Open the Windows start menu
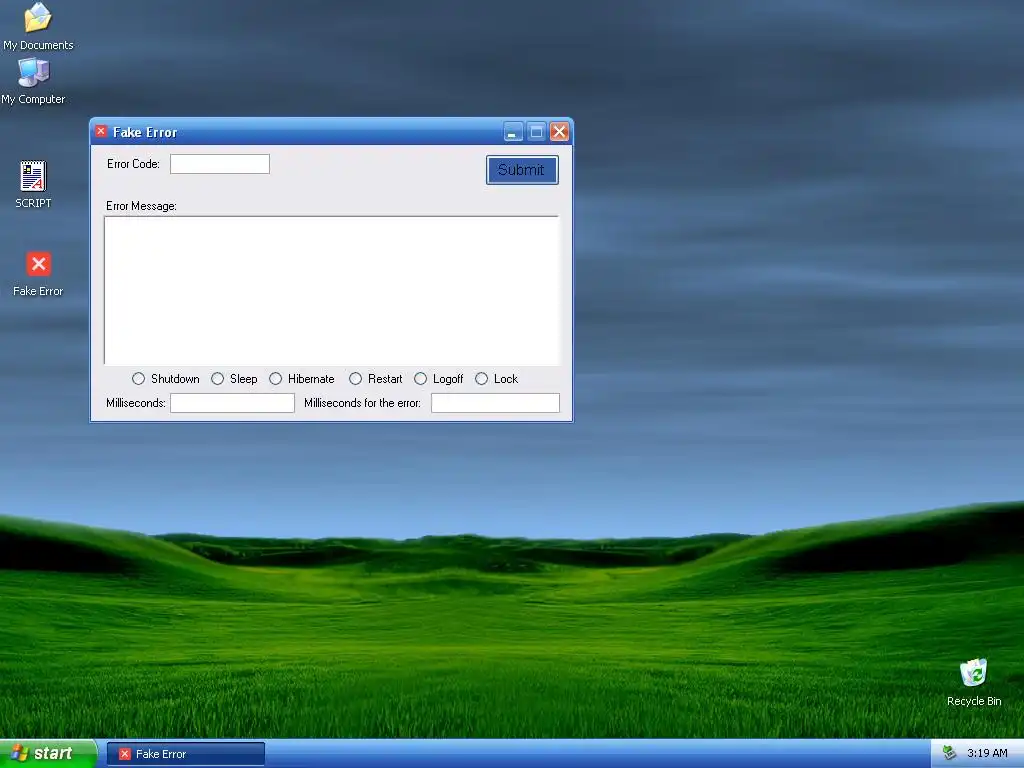The width and height of the screenshot is (1024, 768). 47,754
